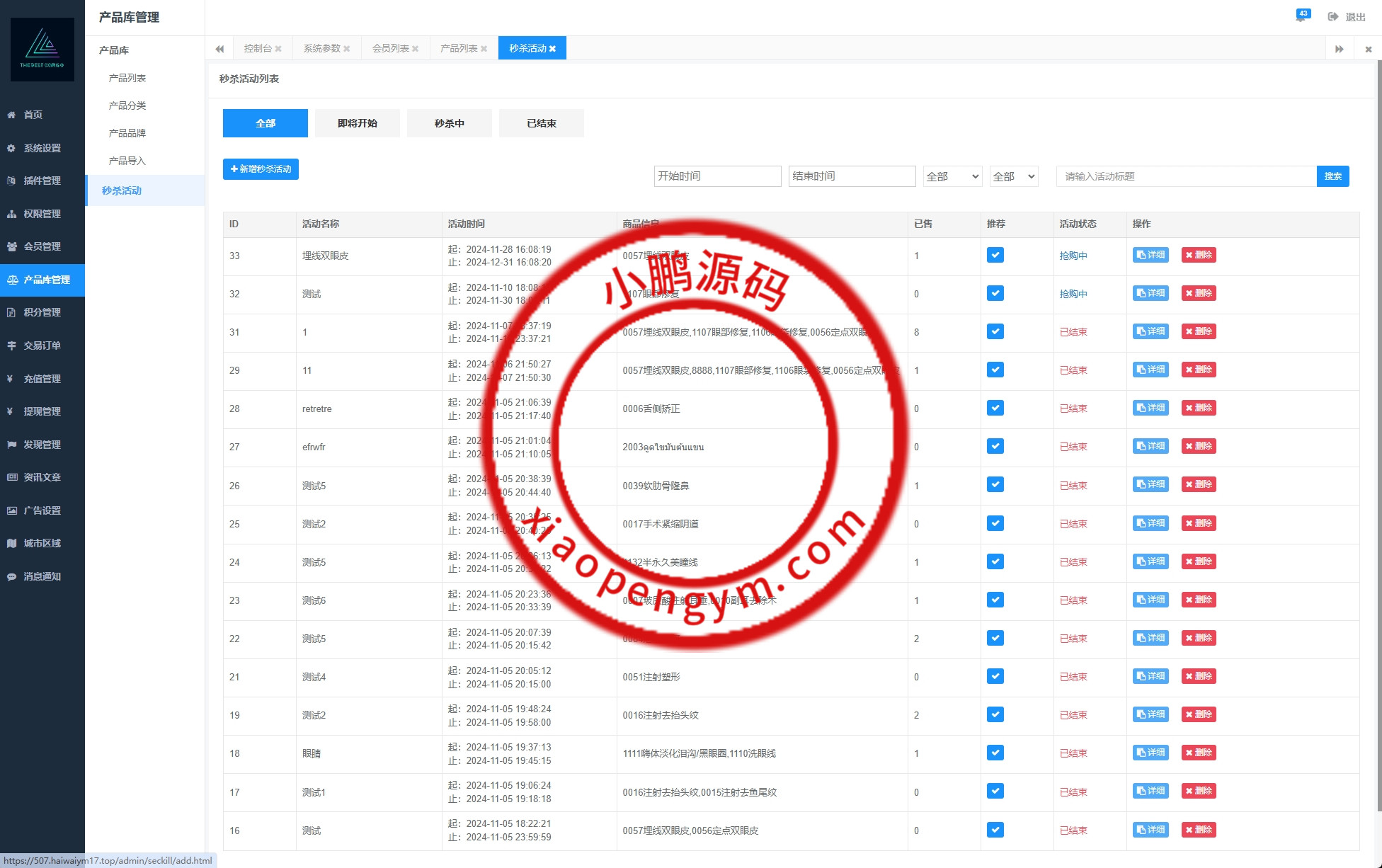Open 首页 from the sidebar home icon
Screen dimensions: 1382x868
tap(11, 115)
